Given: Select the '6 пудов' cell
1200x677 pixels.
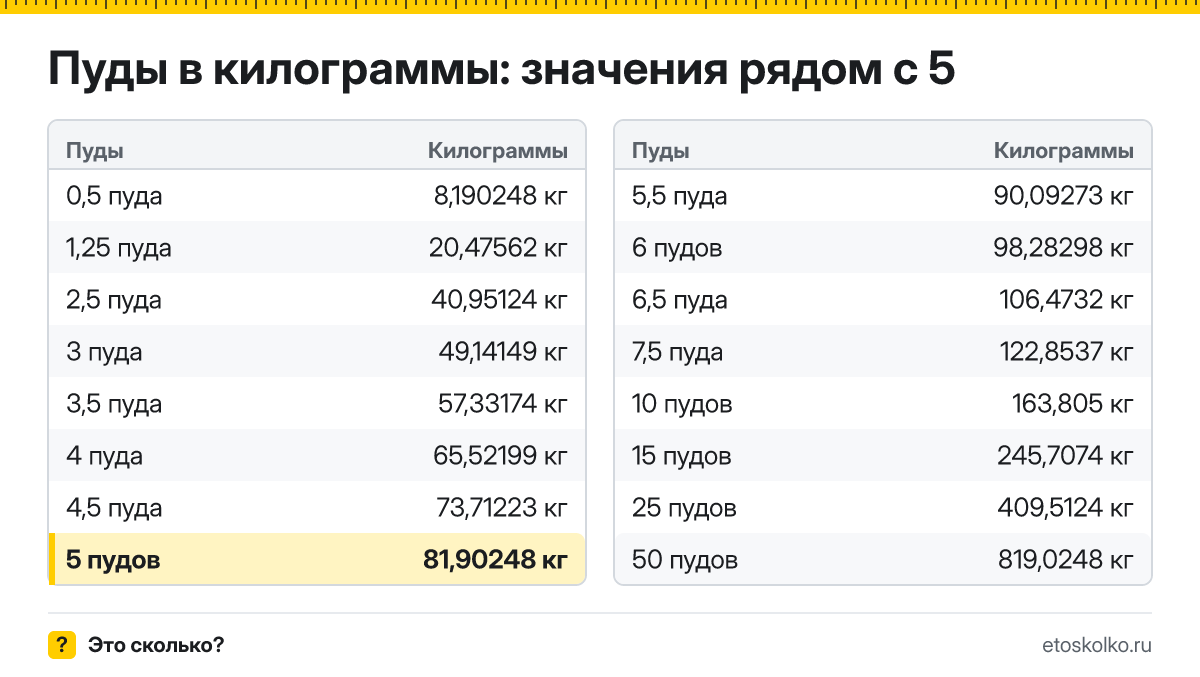Looking at the screenshot, I should click(x=677, y=249).
